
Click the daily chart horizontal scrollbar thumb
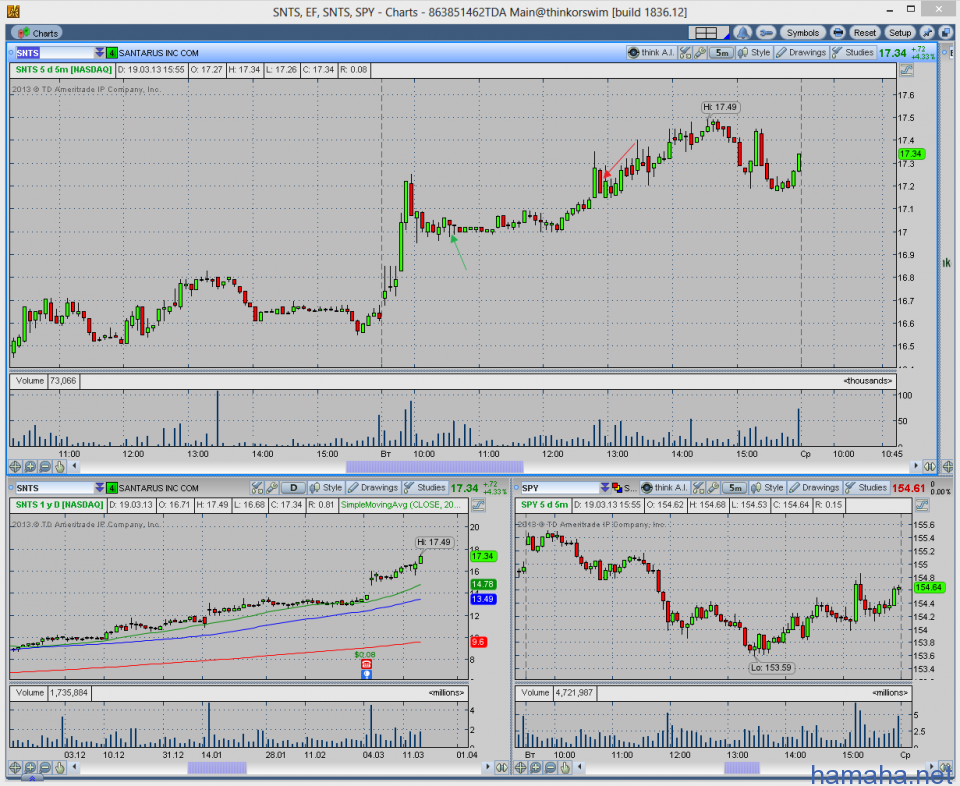tap(217, 768)
